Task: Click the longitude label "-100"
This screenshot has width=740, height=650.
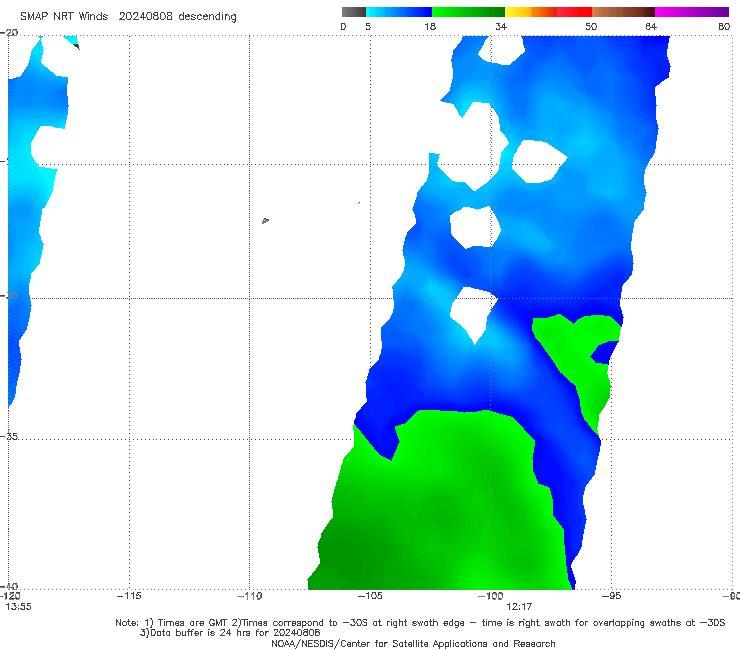Action: (x=490, y=596)
